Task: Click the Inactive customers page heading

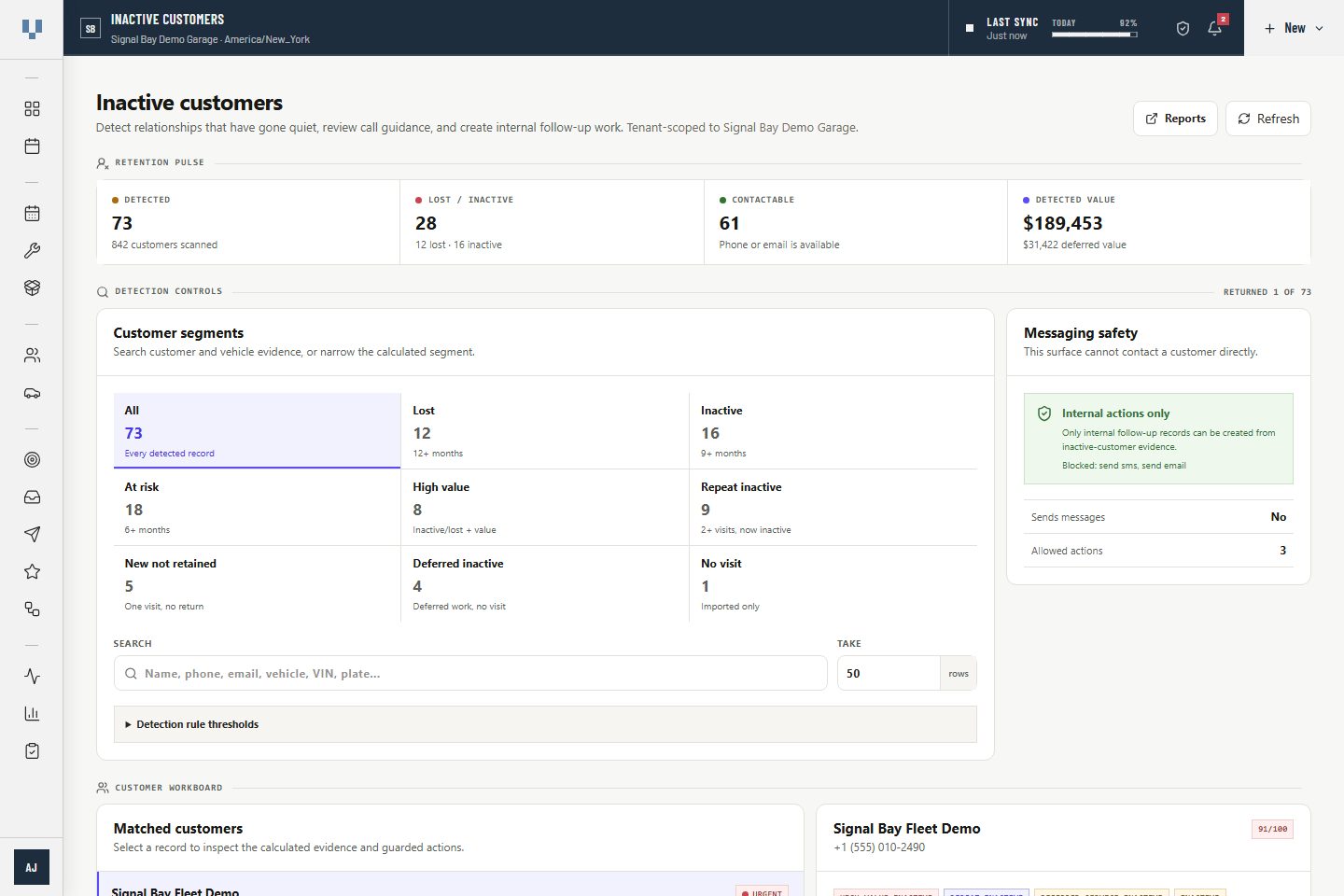Action: (189, 103)
